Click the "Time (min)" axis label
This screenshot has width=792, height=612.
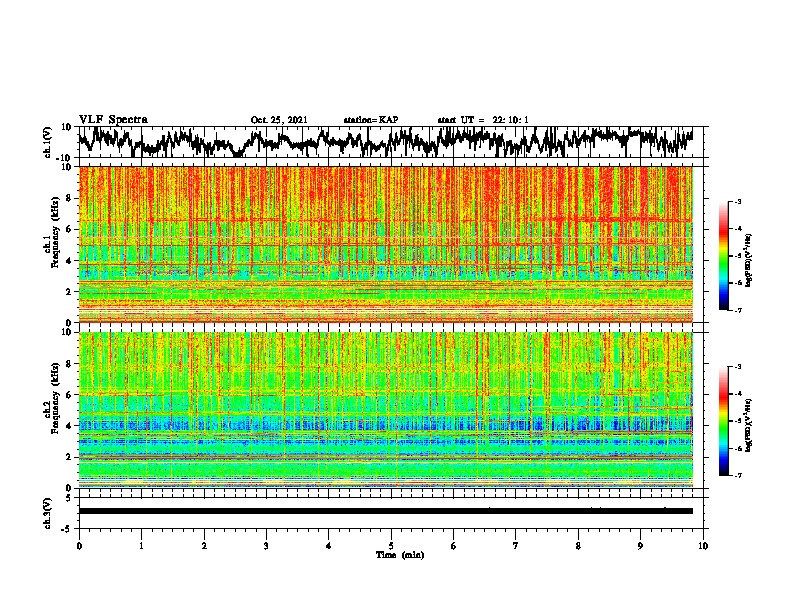point(400,555)
